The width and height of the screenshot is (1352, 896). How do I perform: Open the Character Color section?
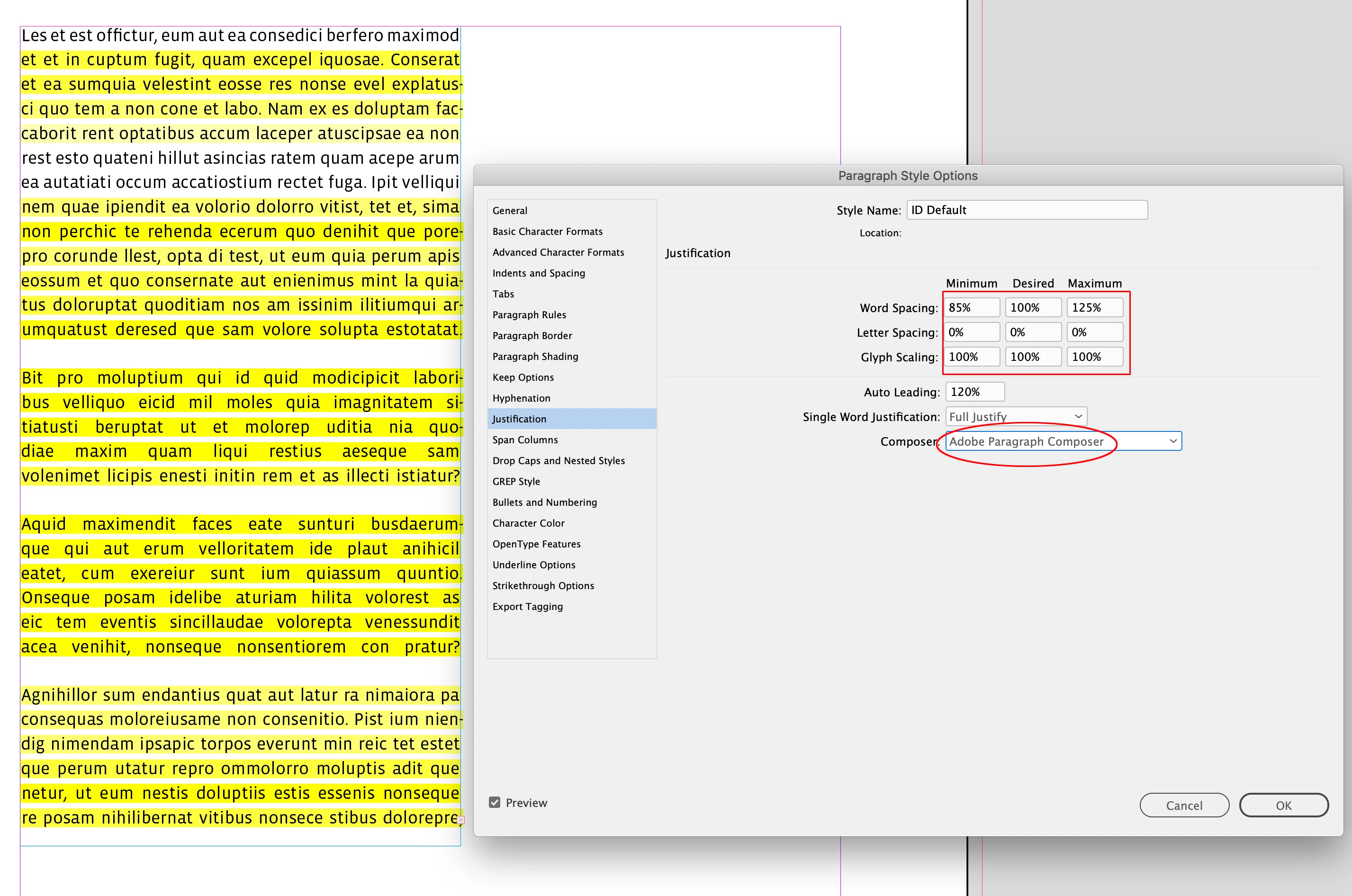[528, 523]
